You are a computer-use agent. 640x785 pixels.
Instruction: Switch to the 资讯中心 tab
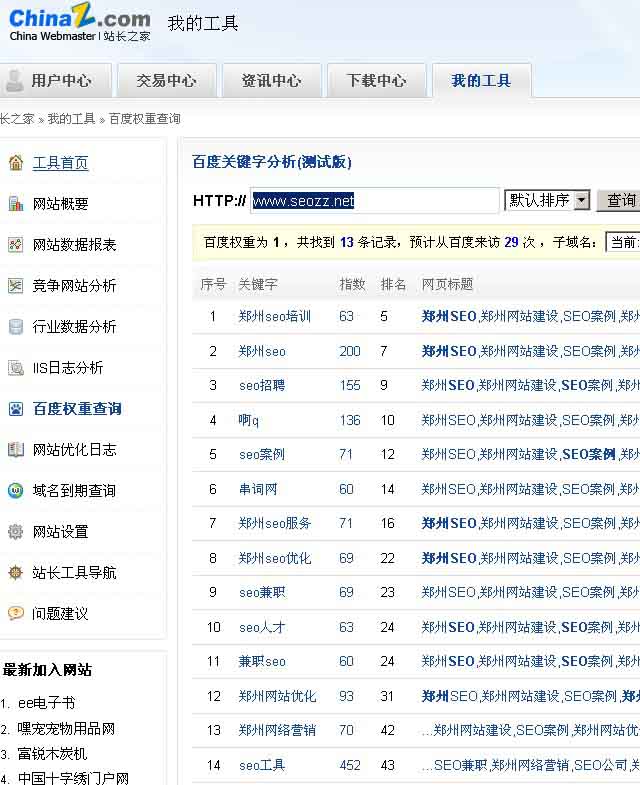[x=271, y=80]
